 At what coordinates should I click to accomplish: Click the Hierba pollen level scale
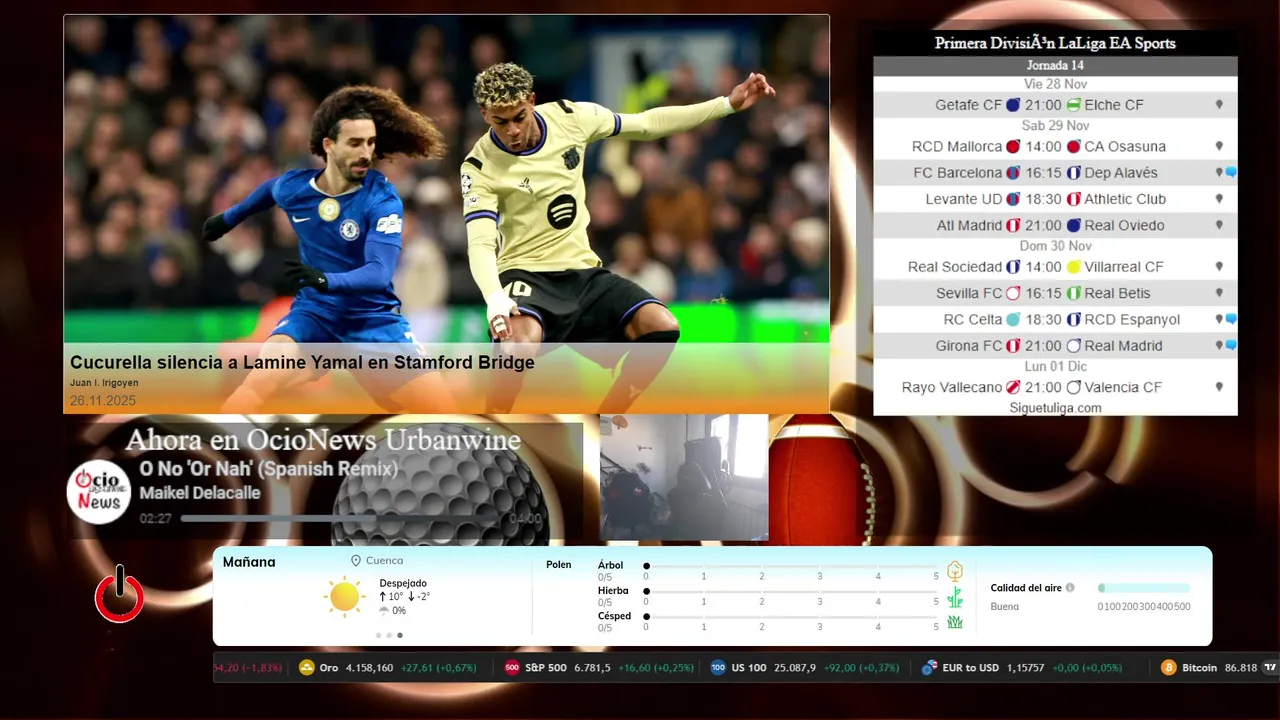[x=792, y=592]
